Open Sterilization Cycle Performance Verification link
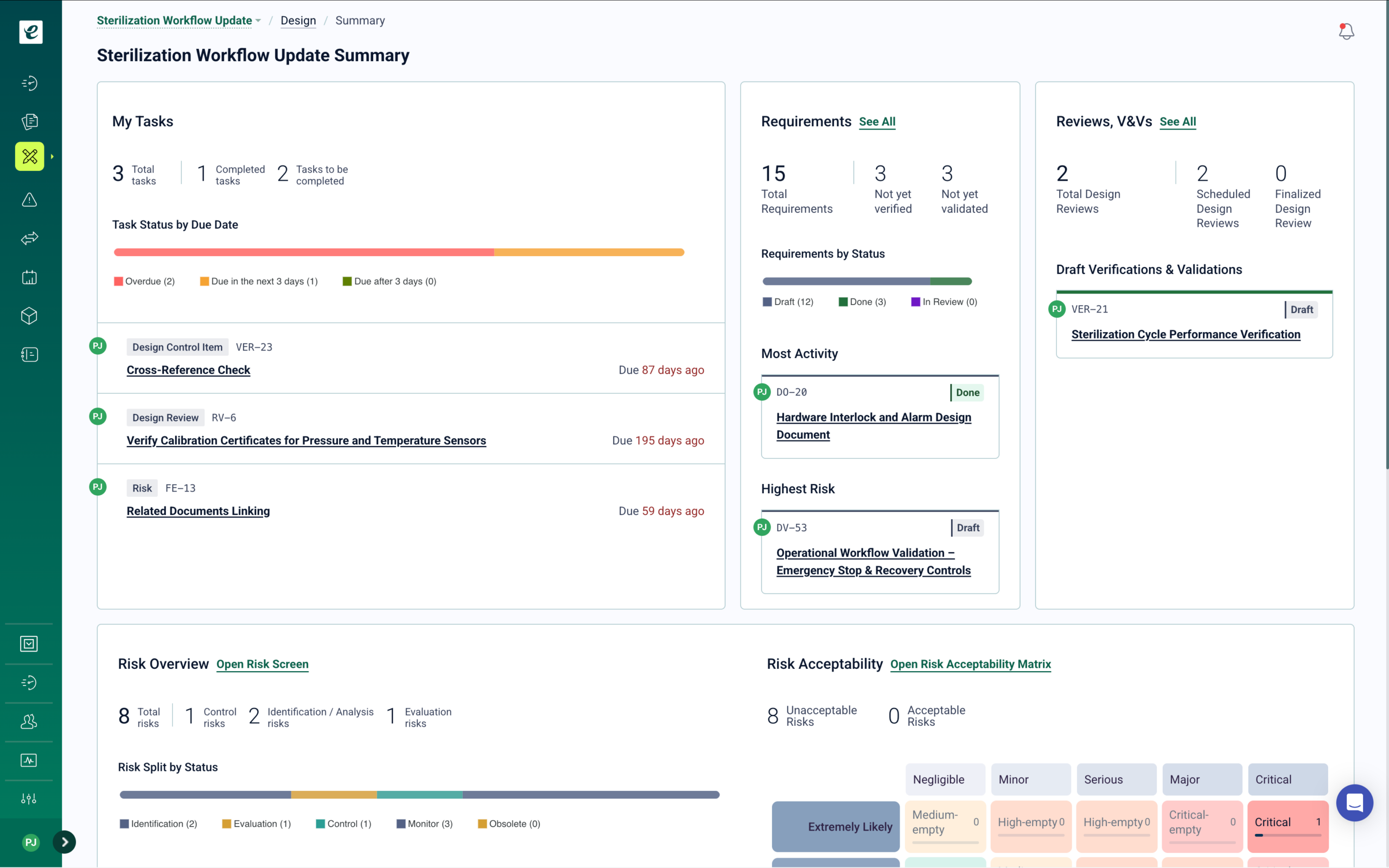1389x868 pixels. point(1185,335)
